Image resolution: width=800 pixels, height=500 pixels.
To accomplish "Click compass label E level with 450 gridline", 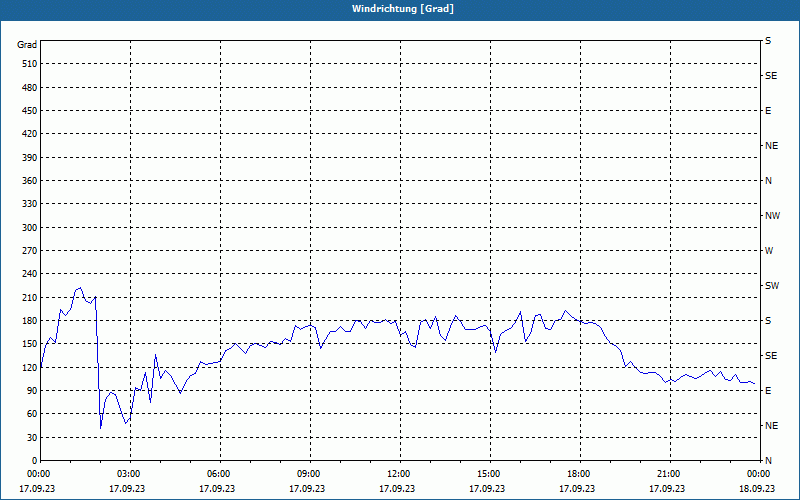I will [768, 111].
